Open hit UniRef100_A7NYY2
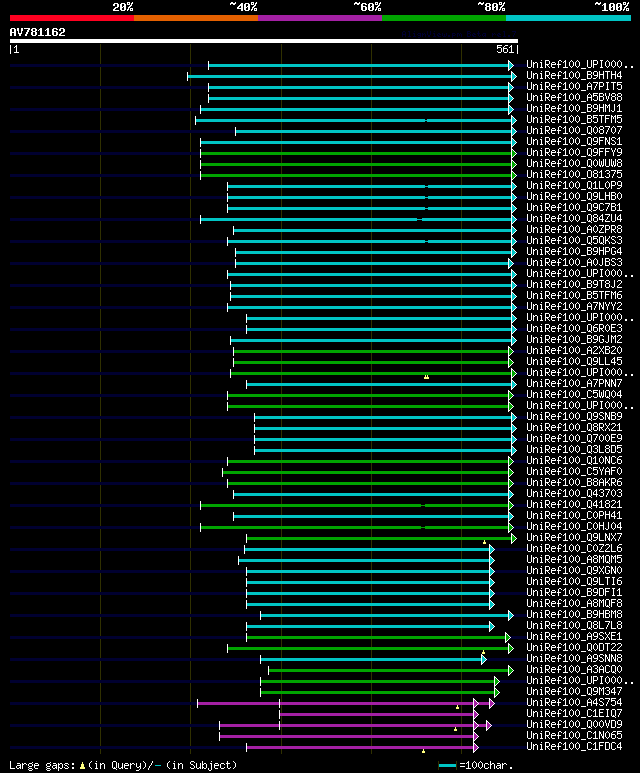 [x=574, y=306]
